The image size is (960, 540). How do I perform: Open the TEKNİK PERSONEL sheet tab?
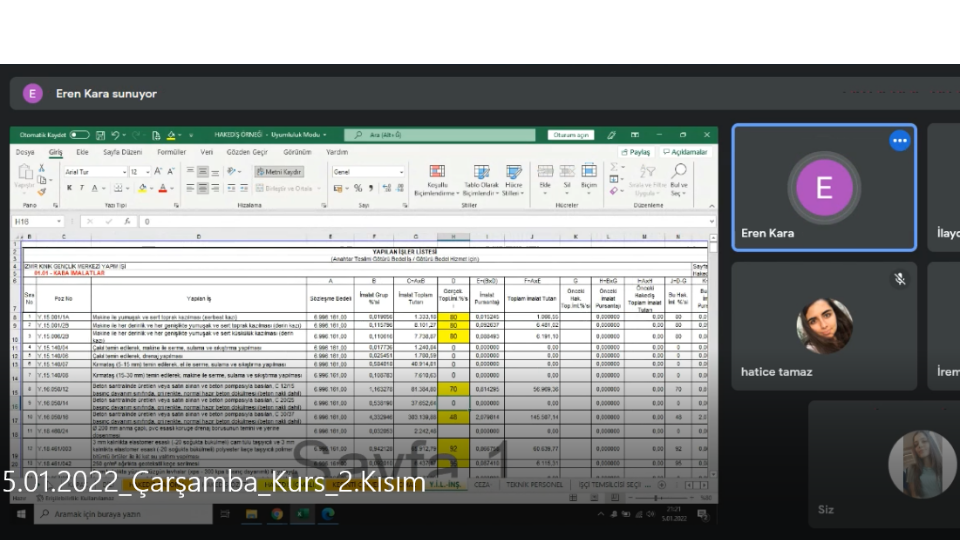click(x=534, y=484)
